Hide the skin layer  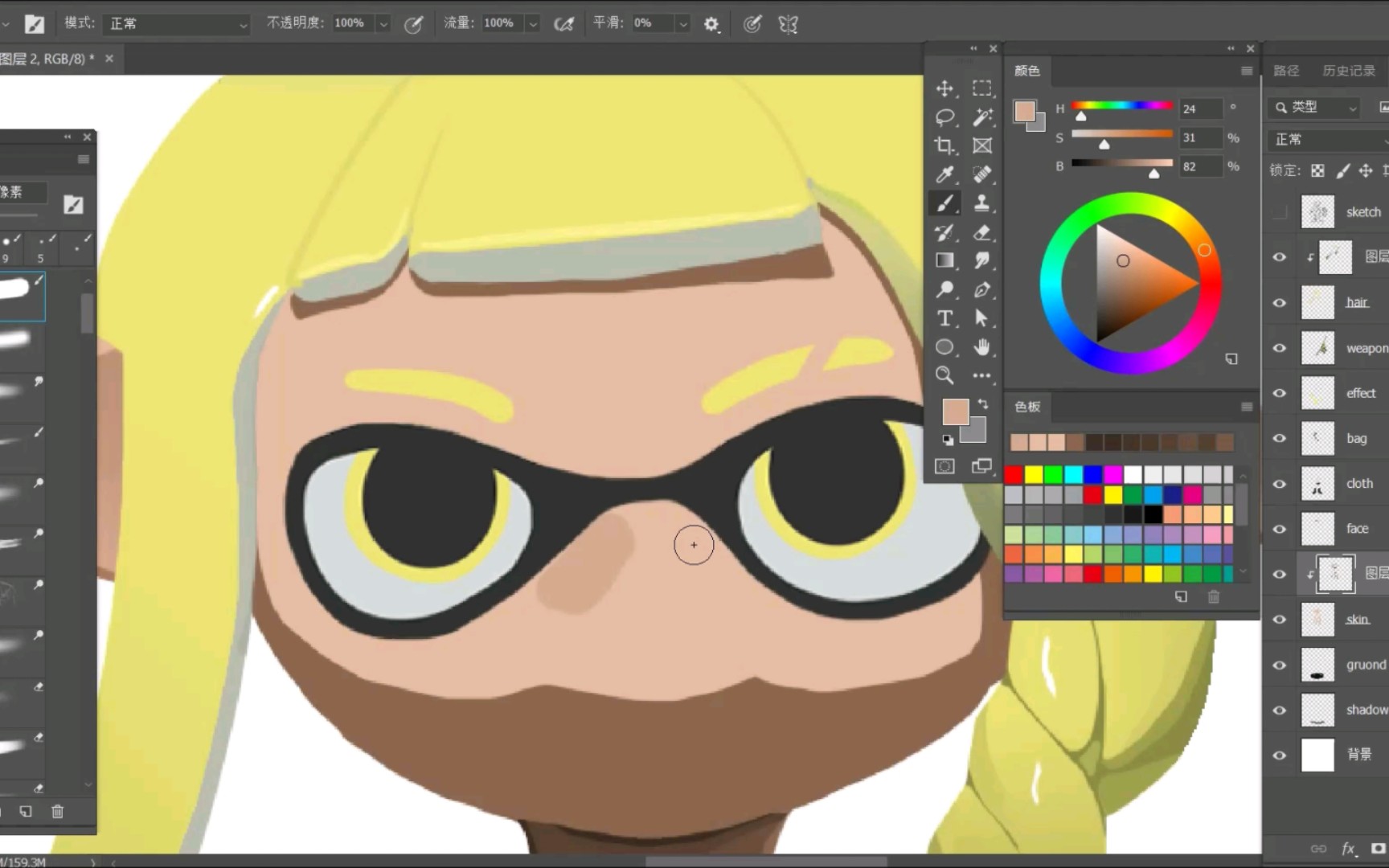point(1280,620)
